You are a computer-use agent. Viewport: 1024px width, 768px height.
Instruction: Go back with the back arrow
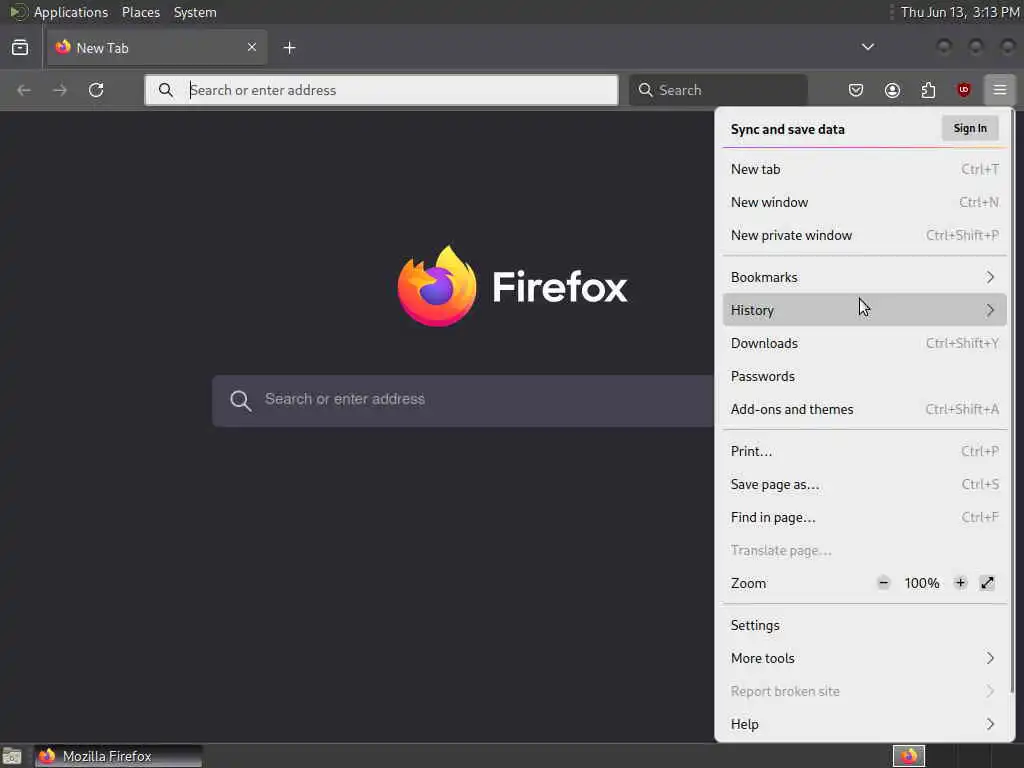coord(24,90)
